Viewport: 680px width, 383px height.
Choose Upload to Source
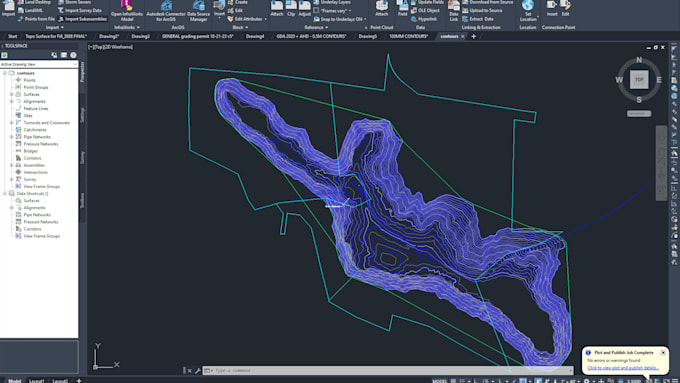[x=482, y=10]
